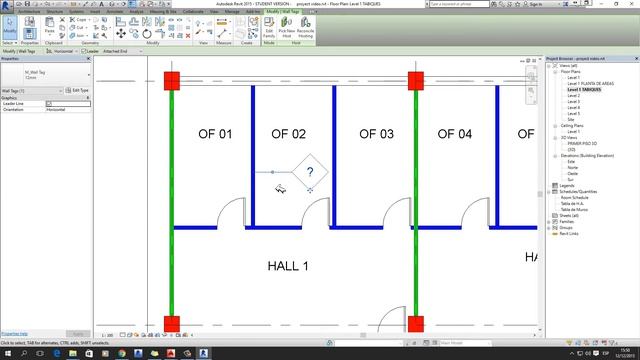Click the Edit Family icon
The image size is (640, 360).
(269, 27)
